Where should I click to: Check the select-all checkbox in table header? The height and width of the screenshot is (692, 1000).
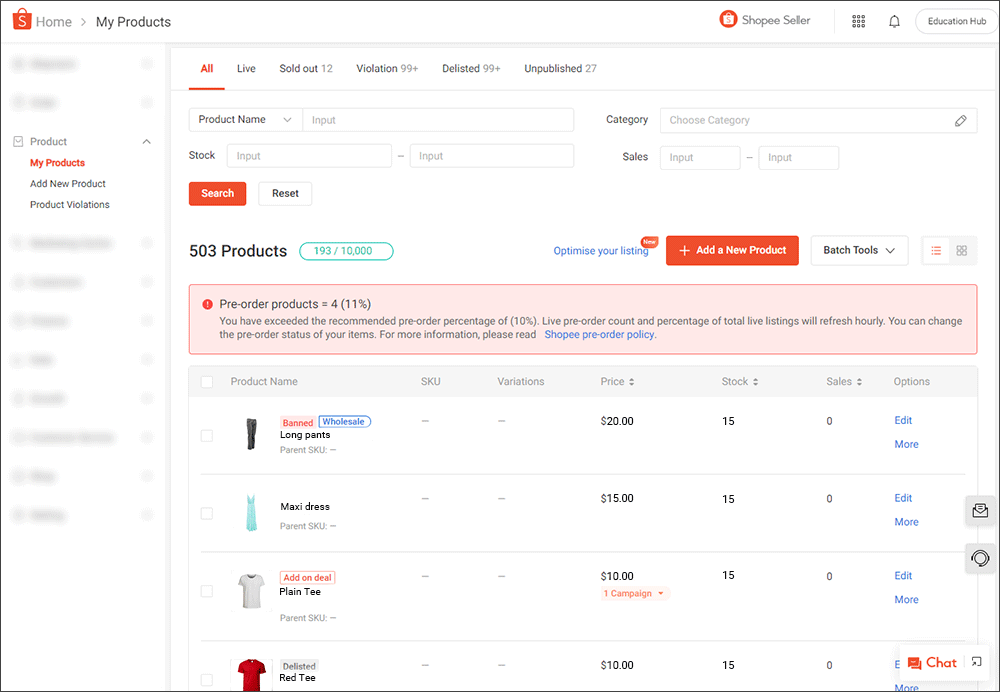point(208,381)
